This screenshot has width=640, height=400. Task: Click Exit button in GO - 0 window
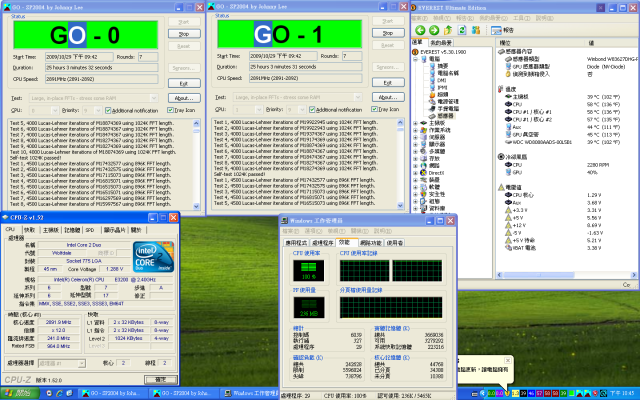tap(184, 83)
